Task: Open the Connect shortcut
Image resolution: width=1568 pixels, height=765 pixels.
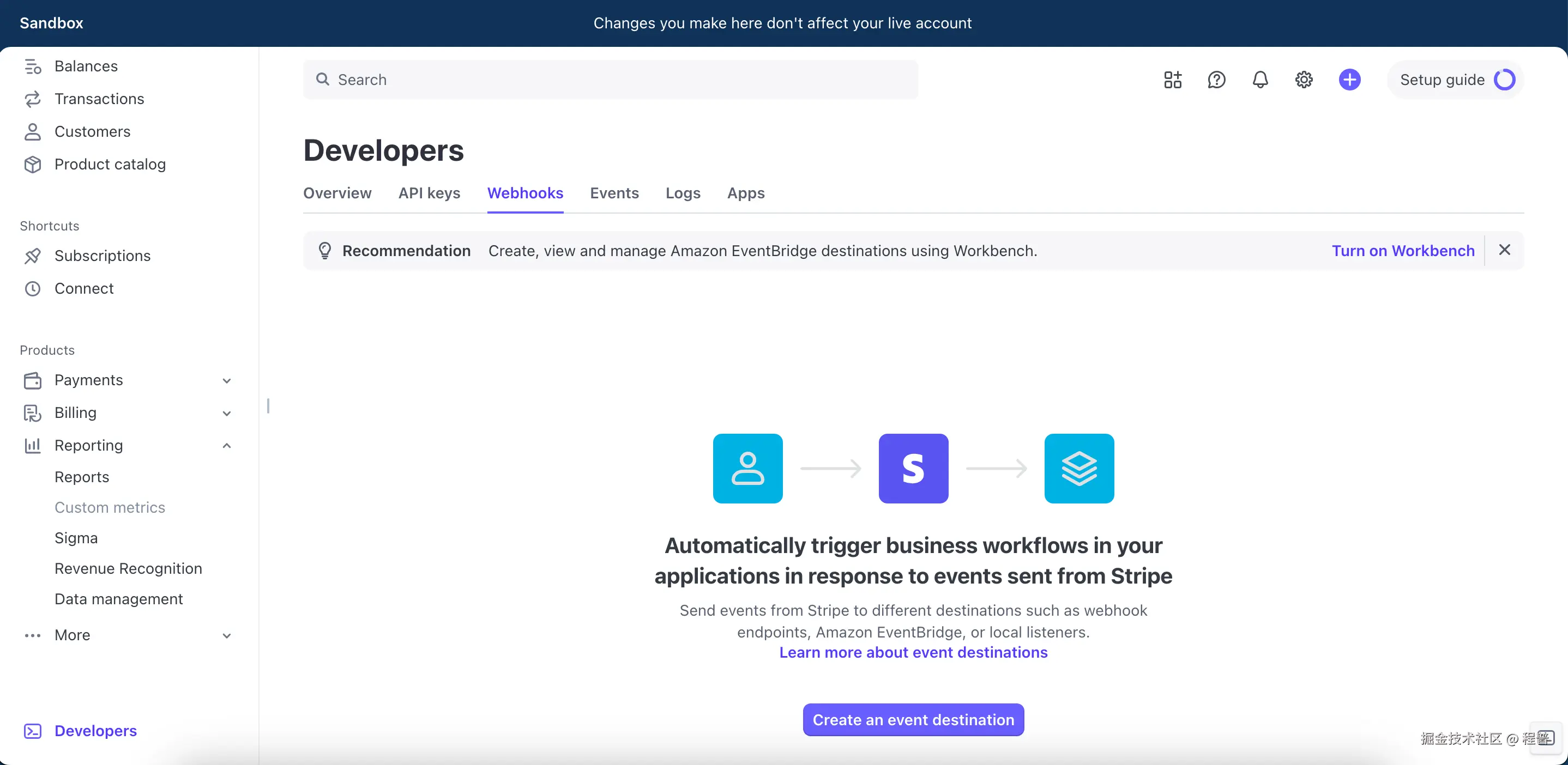Action: tap(84, 289)
